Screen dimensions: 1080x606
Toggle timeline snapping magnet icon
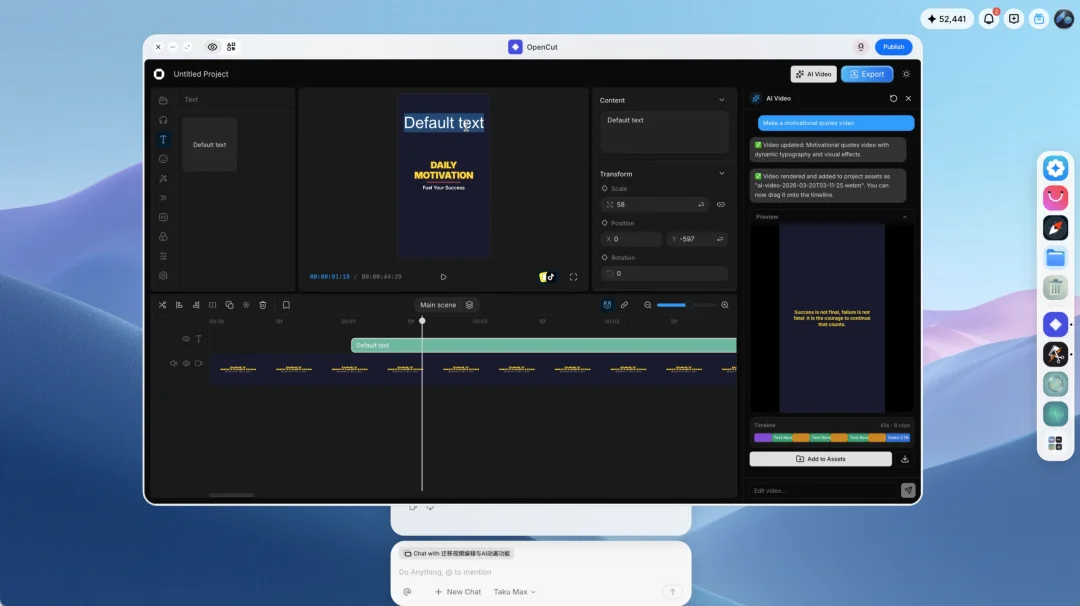coord(607,305)
